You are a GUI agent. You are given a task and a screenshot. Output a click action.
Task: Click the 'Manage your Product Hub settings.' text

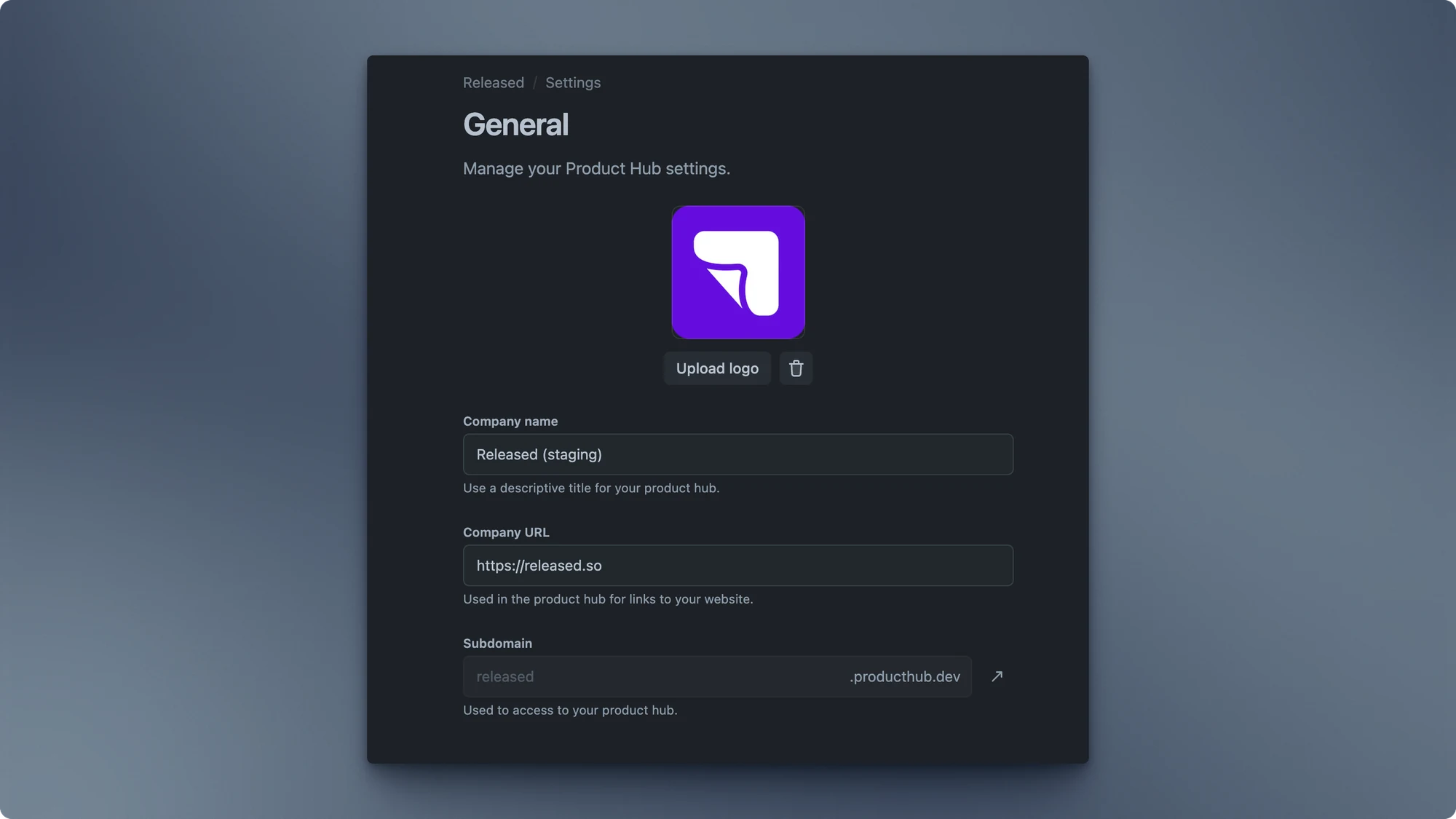pos(596,169)
